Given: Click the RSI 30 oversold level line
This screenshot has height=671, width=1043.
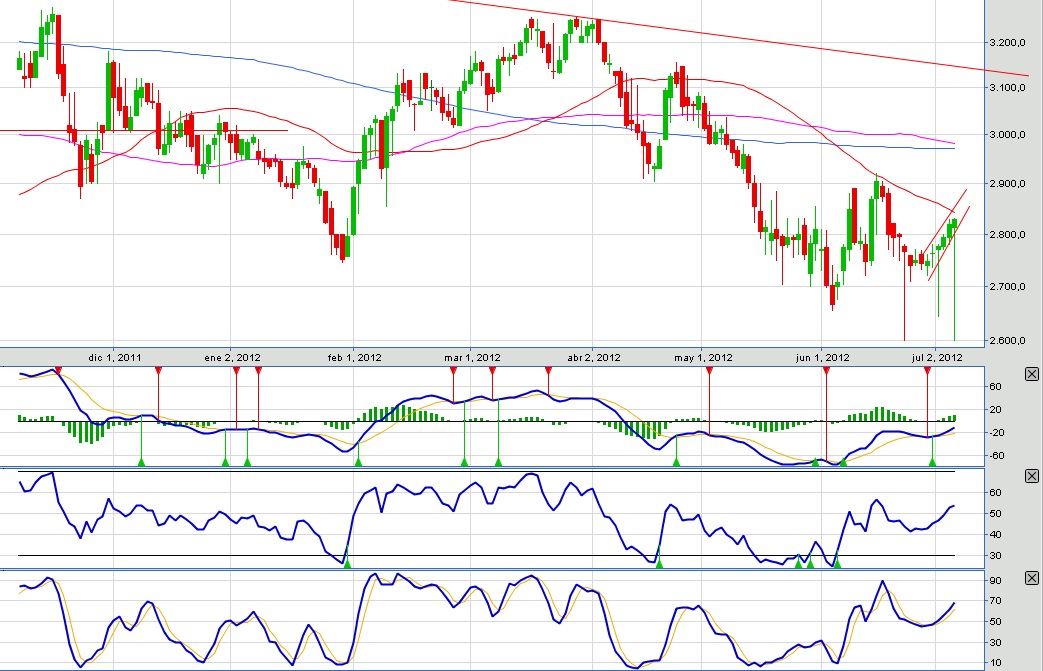Looking at the screenshot, I should tap(500, 553).
